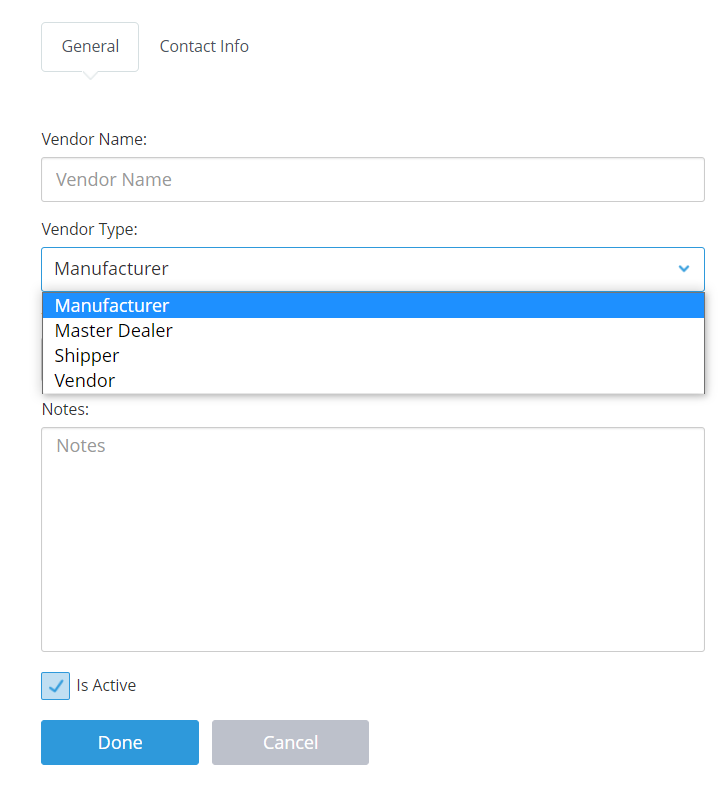Click the blue checkmark icon beside Is Active
This screenshot has width=721, height=790.
point(55,686)
